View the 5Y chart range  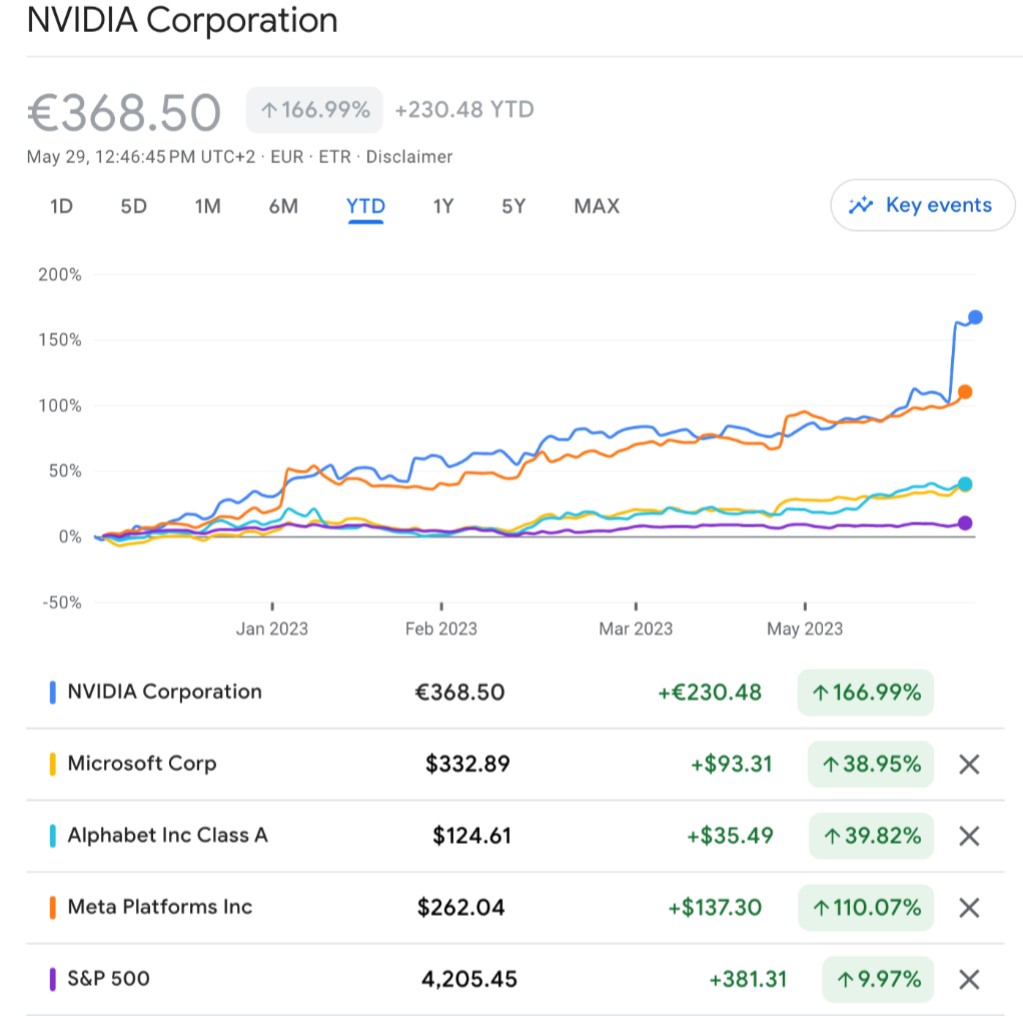(x=513, y=206)
